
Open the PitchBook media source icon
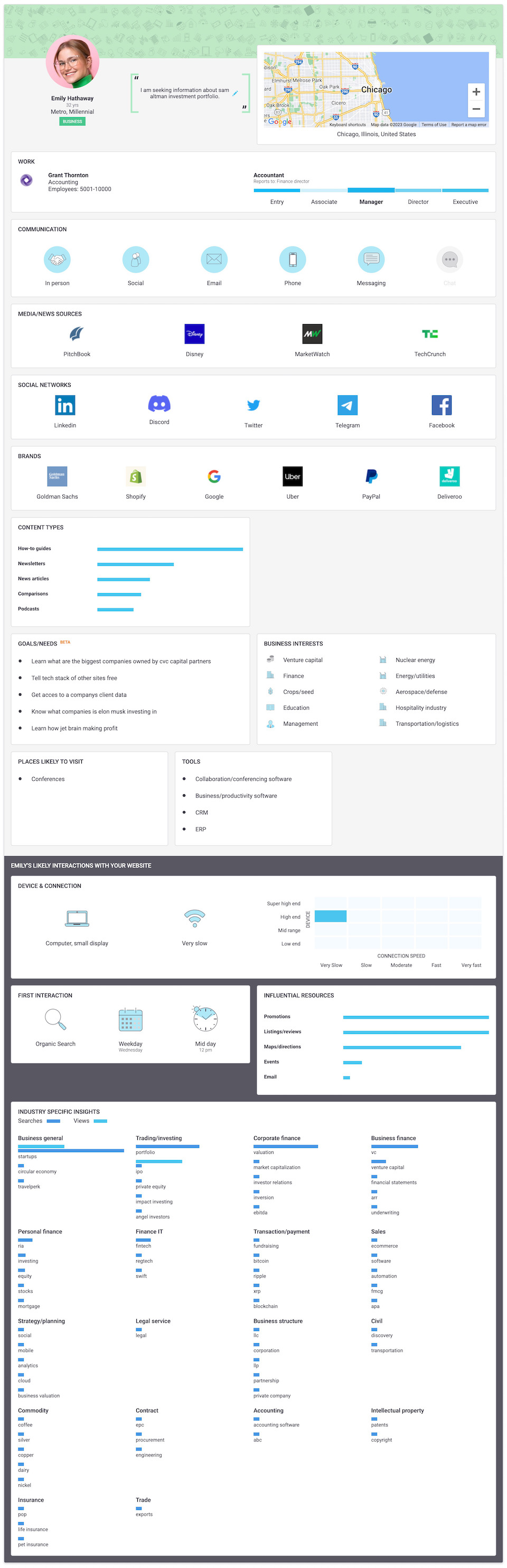[x=77, y=334]
